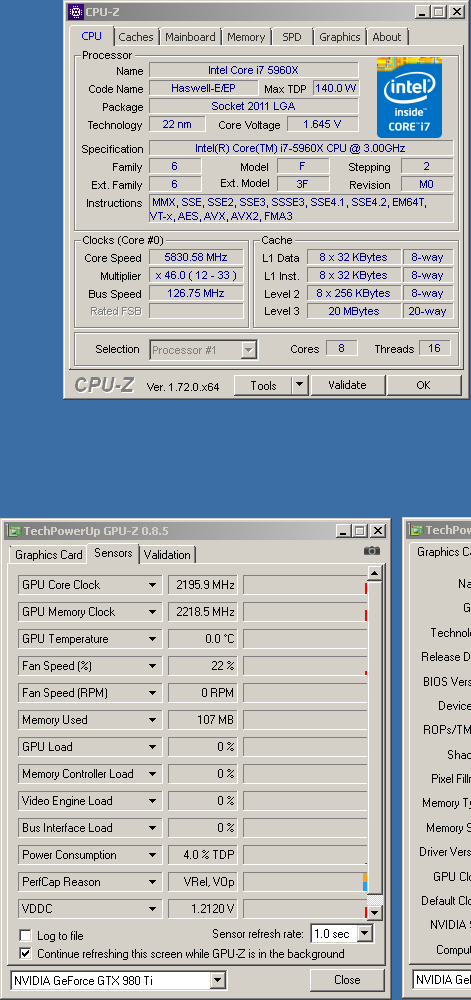Open the GPU Load sensor dropdown
Screen dimensions: 471x1000
pyautogui.click(x=152, y=747)
